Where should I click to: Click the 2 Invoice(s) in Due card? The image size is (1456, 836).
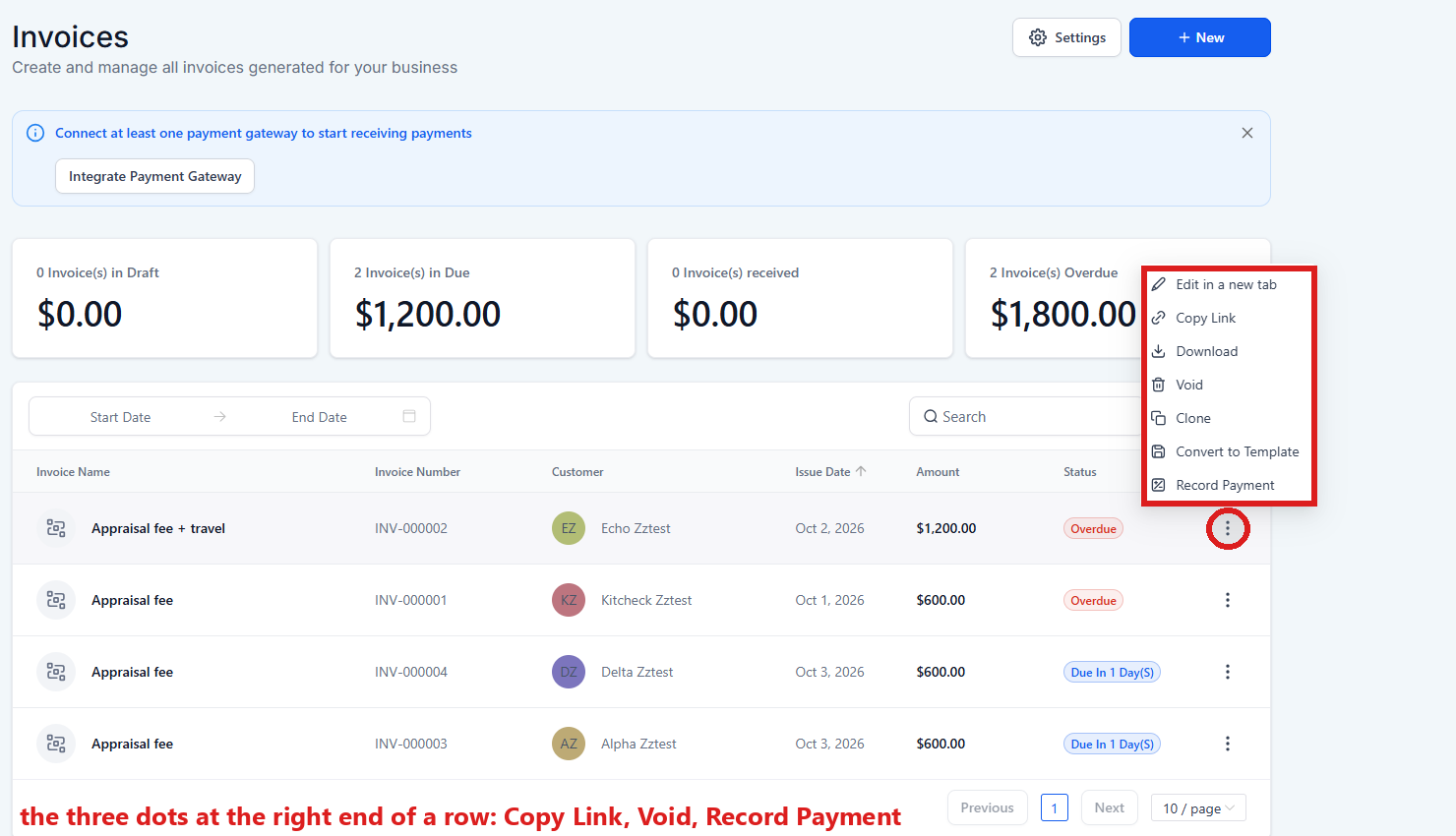tap(482, 298)
